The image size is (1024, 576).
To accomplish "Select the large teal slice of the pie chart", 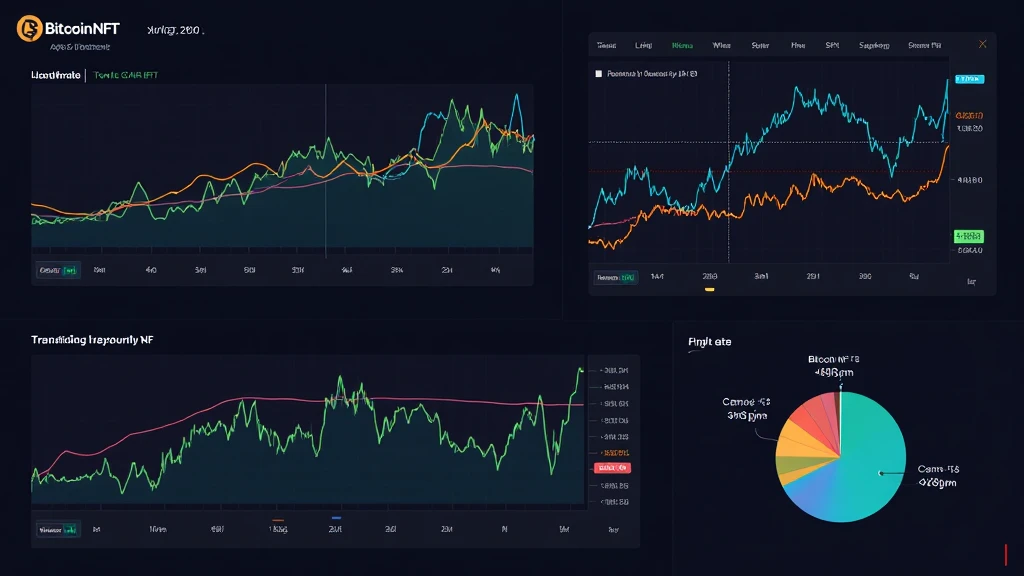I will click(870, 460).
